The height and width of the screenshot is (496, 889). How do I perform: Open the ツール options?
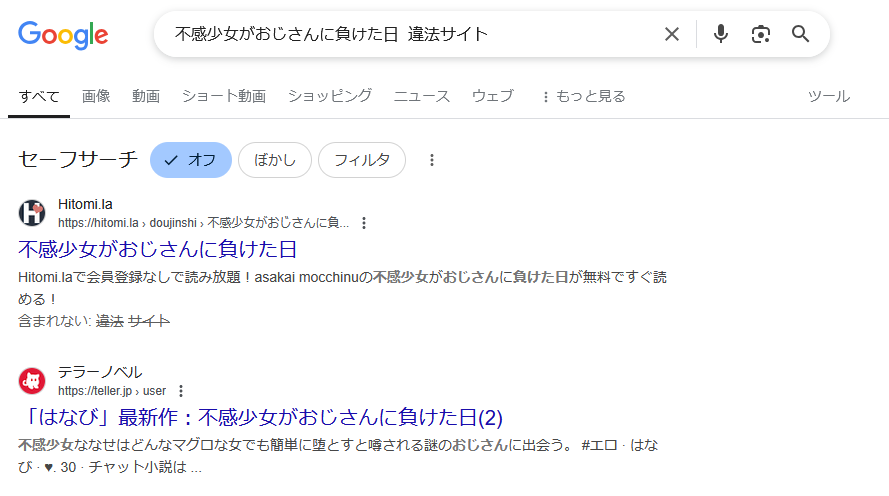point(829,96)
